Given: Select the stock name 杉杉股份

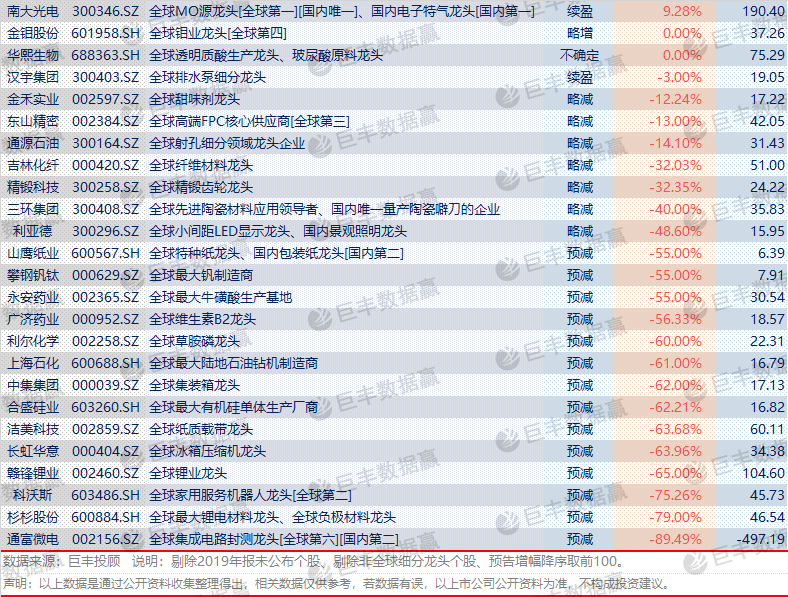Looking at the screenshot, I should coord(33,517).
